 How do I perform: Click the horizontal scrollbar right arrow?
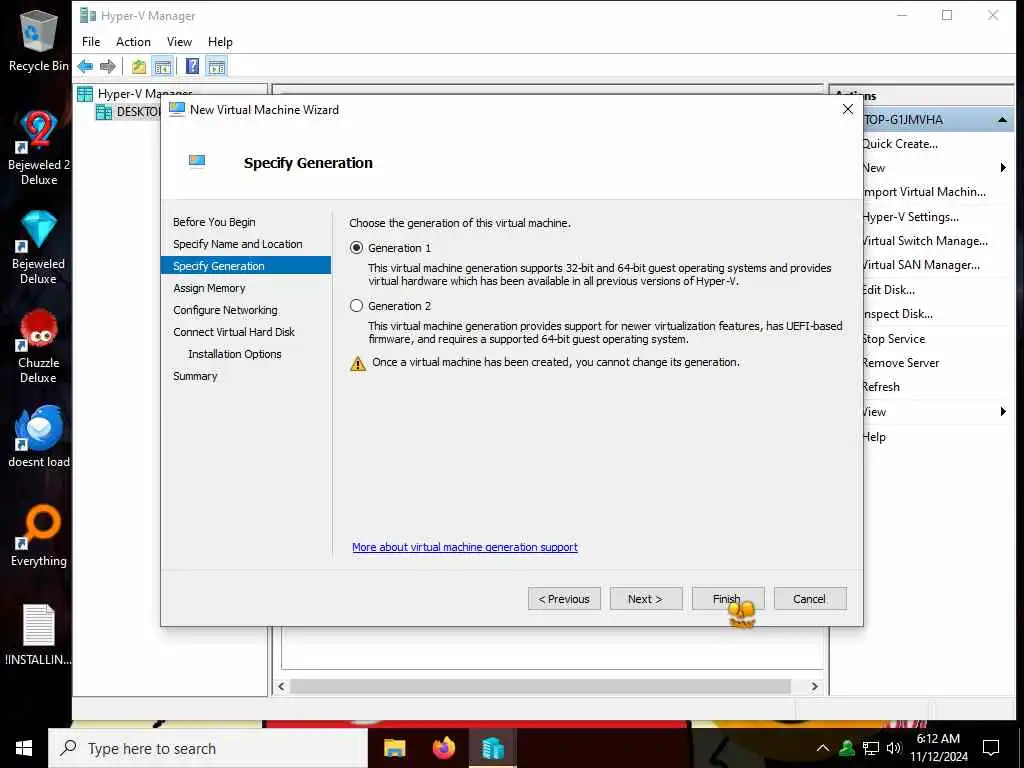point(814,686)
